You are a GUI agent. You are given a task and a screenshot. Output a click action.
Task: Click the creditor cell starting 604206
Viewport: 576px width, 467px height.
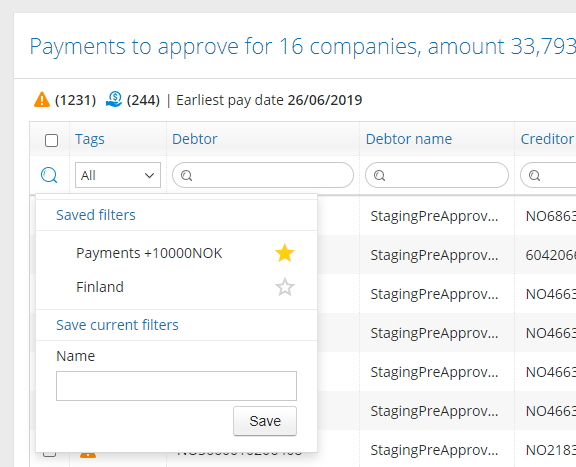pyautogui.click(x=551, y=255)
